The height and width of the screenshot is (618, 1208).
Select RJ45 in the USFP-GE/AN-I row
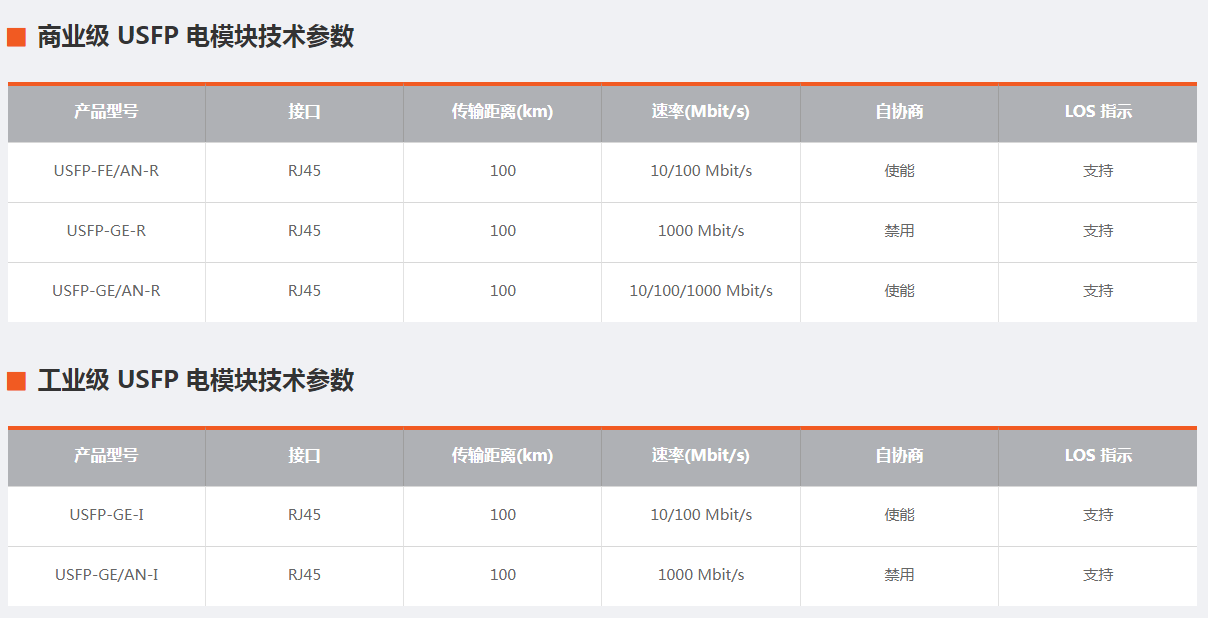coord(304,575)
